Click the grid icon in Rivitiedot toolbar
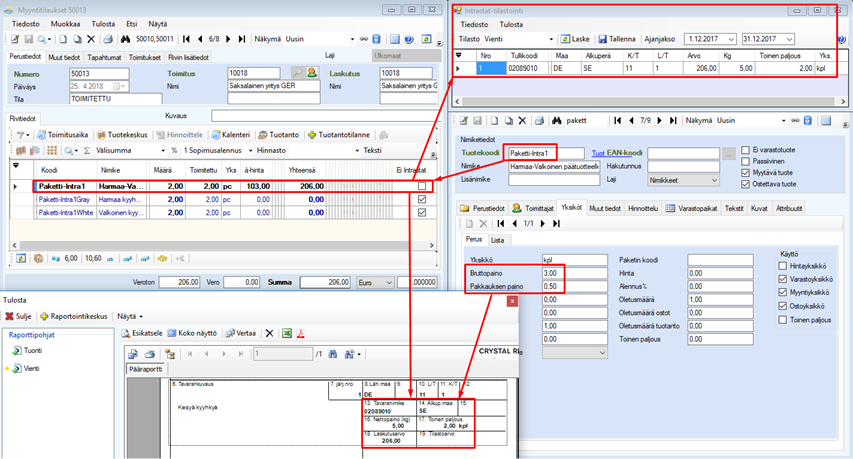The height and width of the screenshot is (459, 853). pos(52,151)
